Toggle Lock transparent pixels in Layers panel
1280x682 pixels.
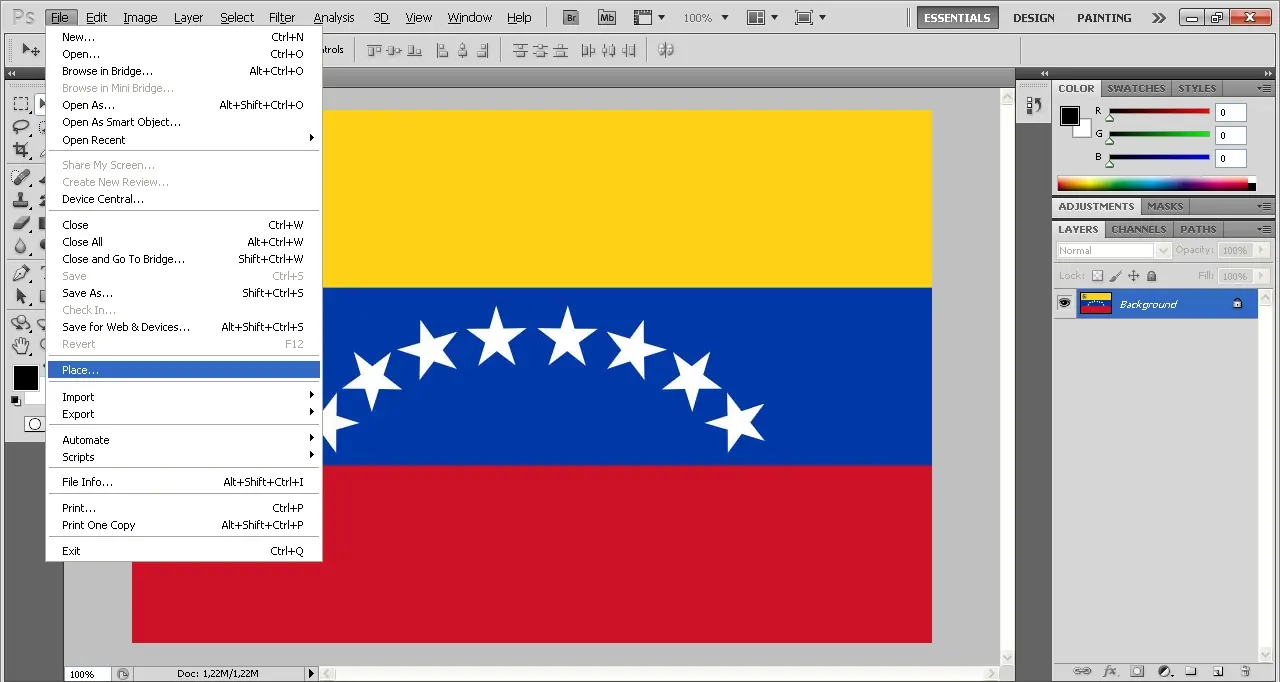pos(1097,276)
